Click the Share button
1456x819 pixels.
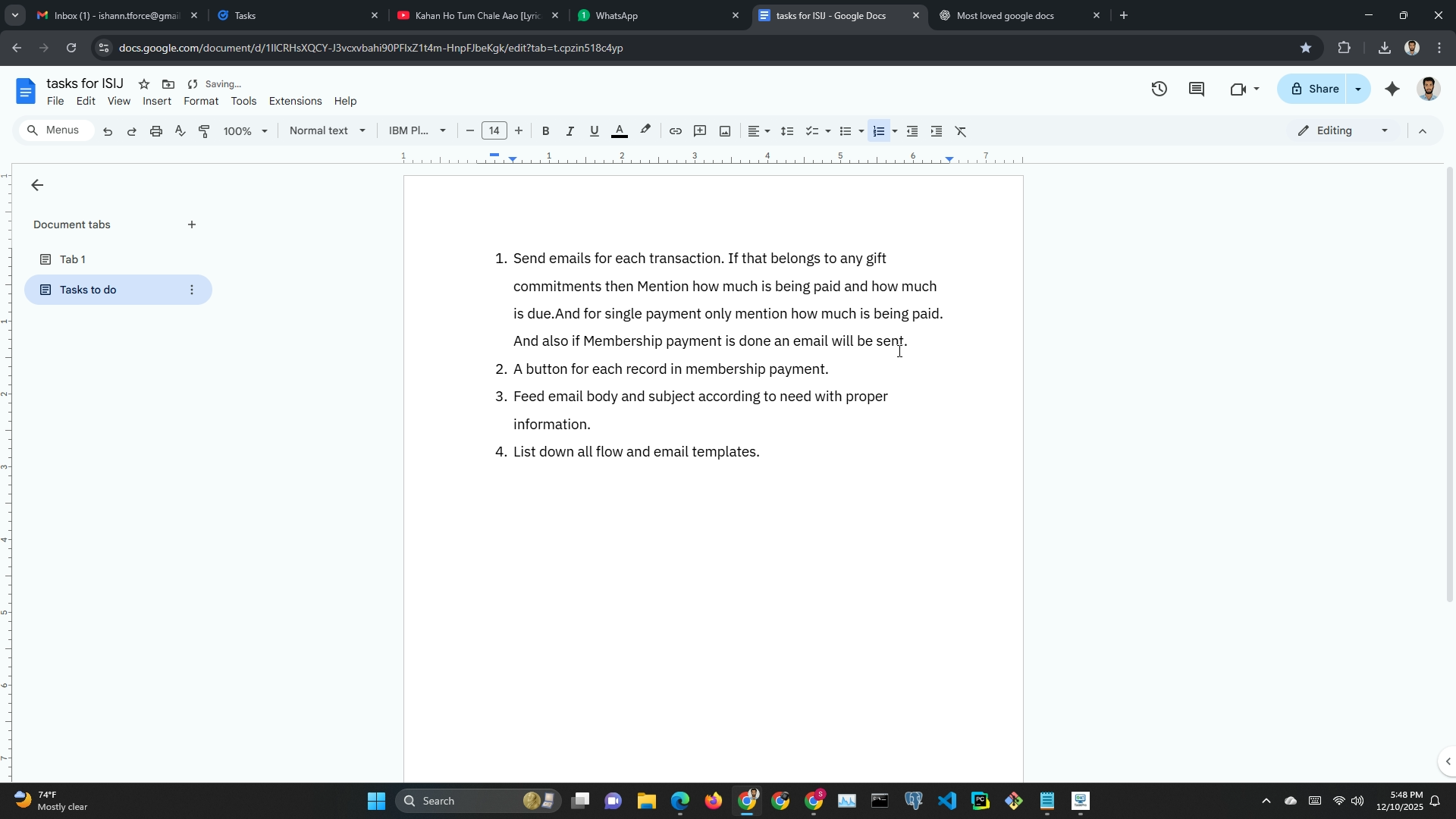pos(1314,89)
